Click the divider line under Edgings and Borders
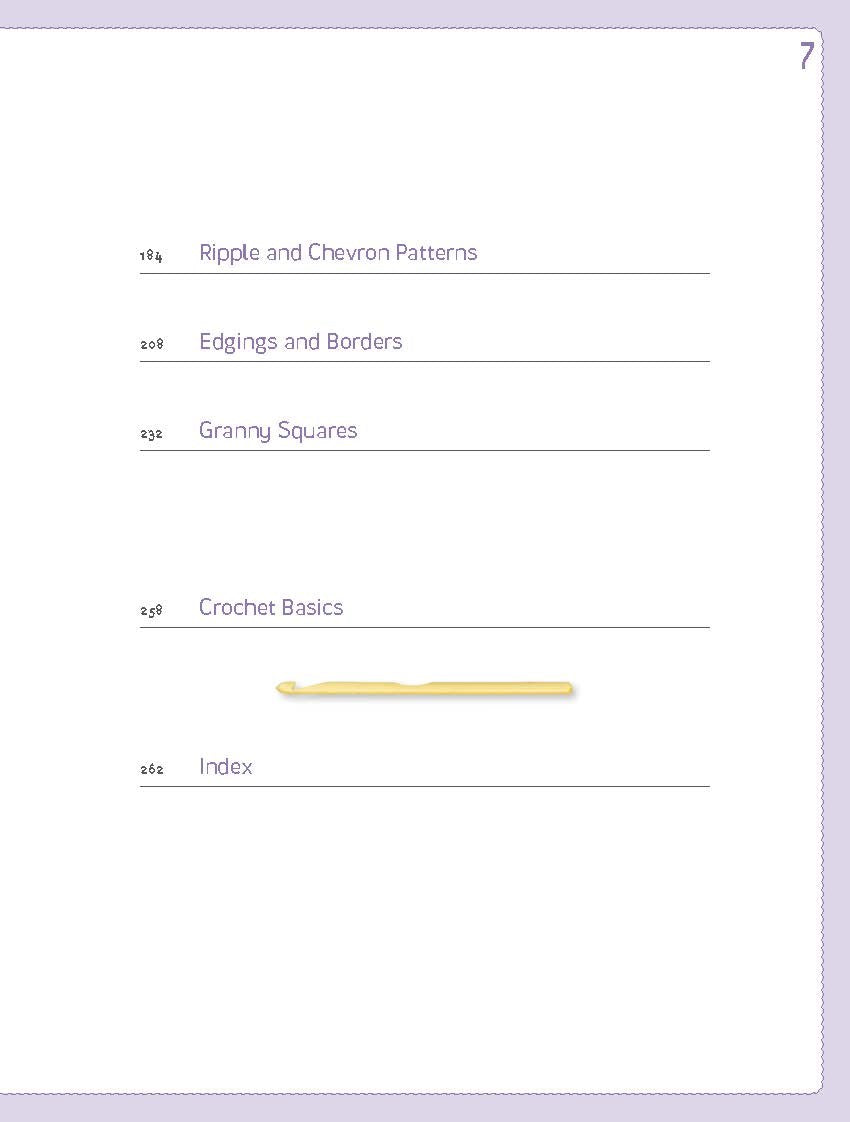Image resolution: width=850 pixels, height=1122 pixels. [425, 361]
